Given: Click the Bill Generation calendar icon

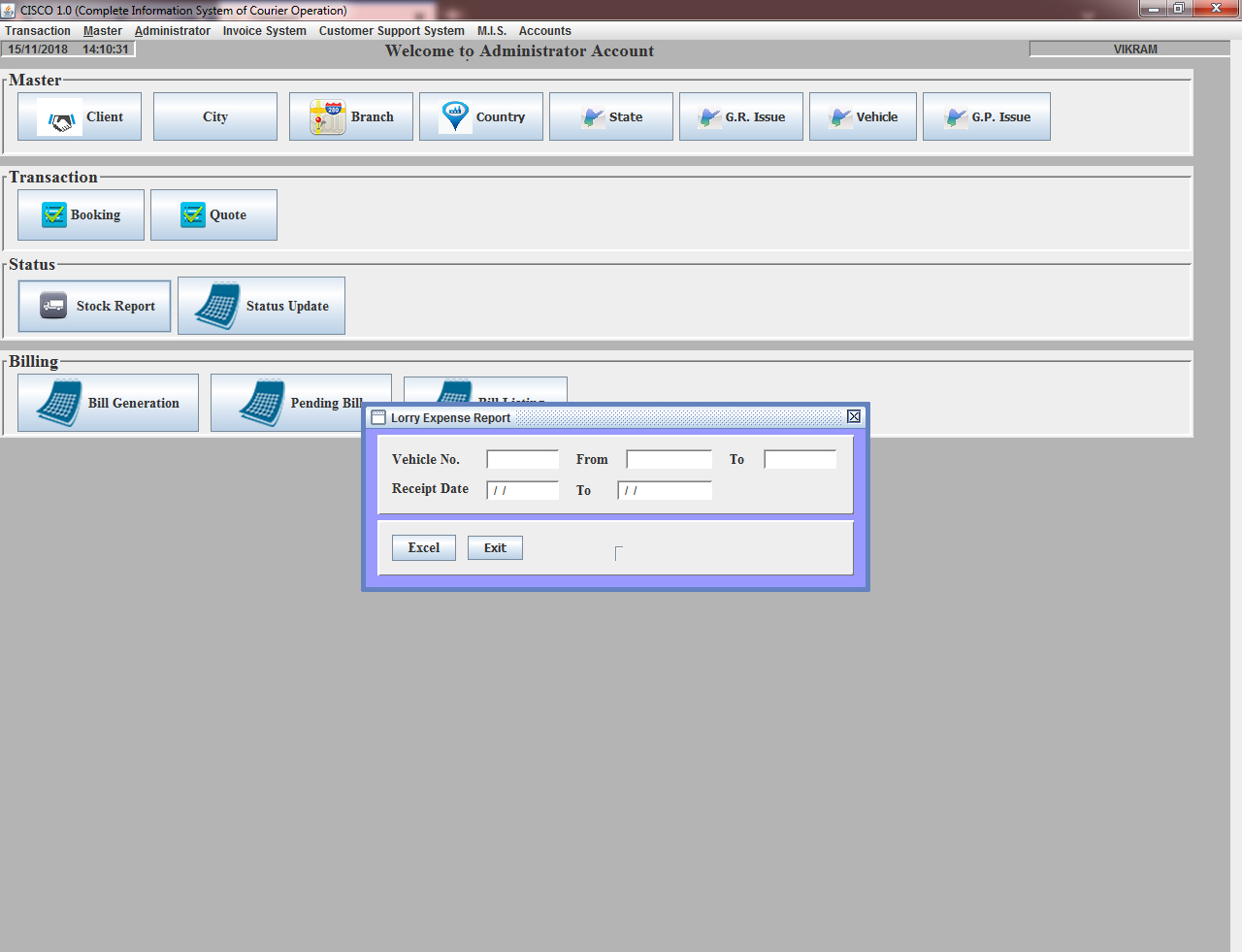Looking at the screenshot, I should (59, 403).
